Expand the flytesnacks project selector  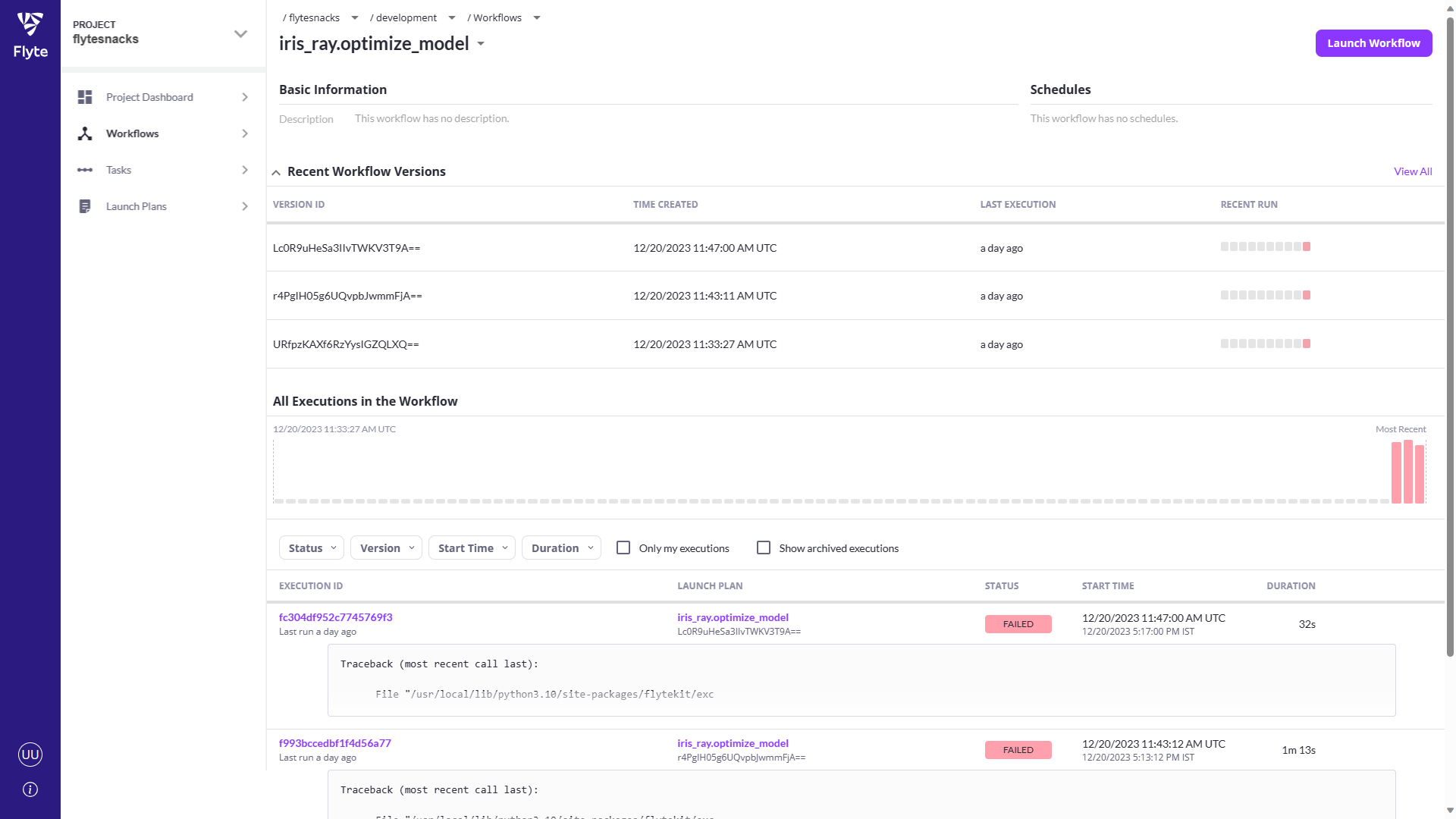point(240,33)
